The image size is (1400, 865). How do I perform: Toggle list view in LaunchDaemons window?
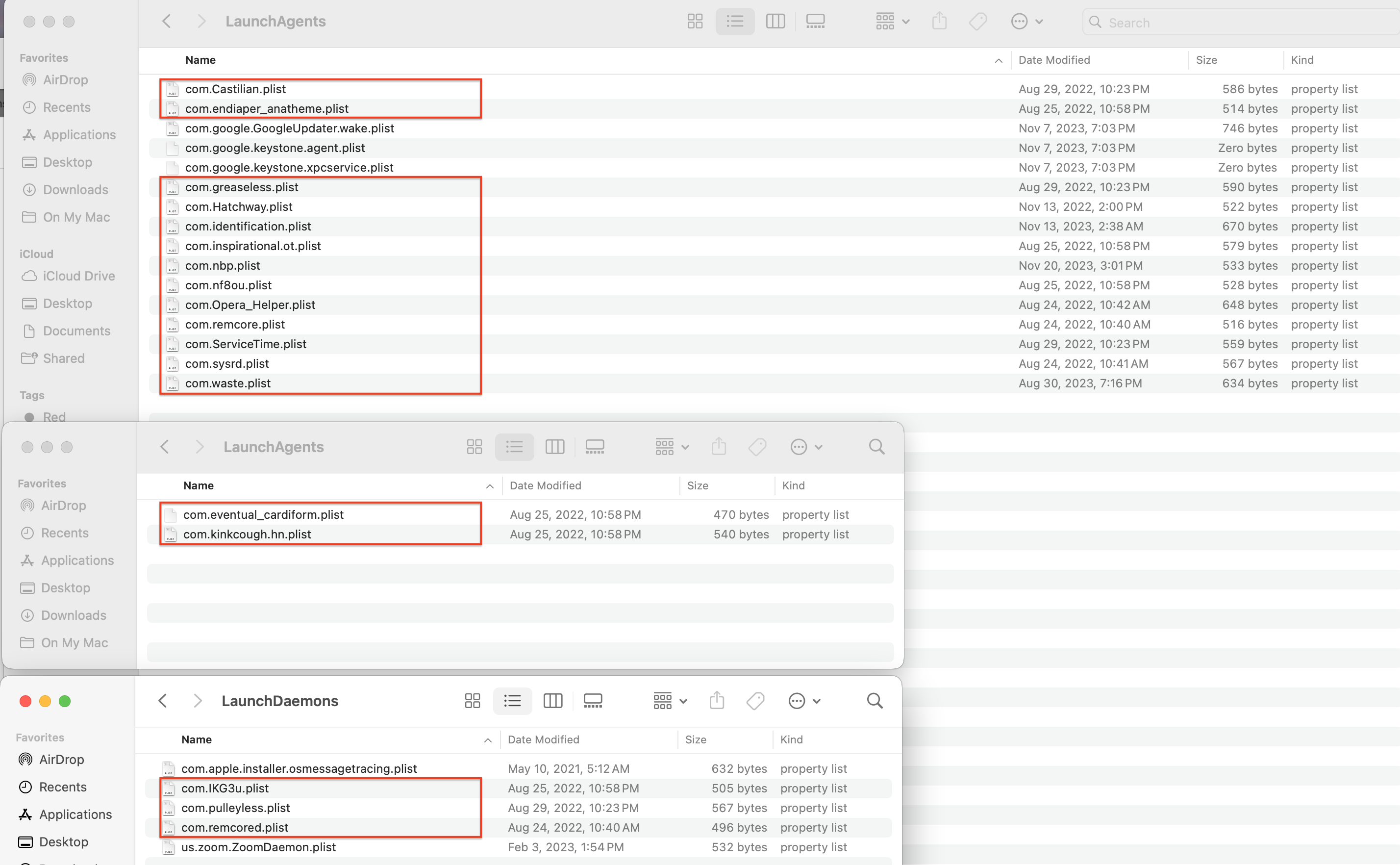point(512,701)
